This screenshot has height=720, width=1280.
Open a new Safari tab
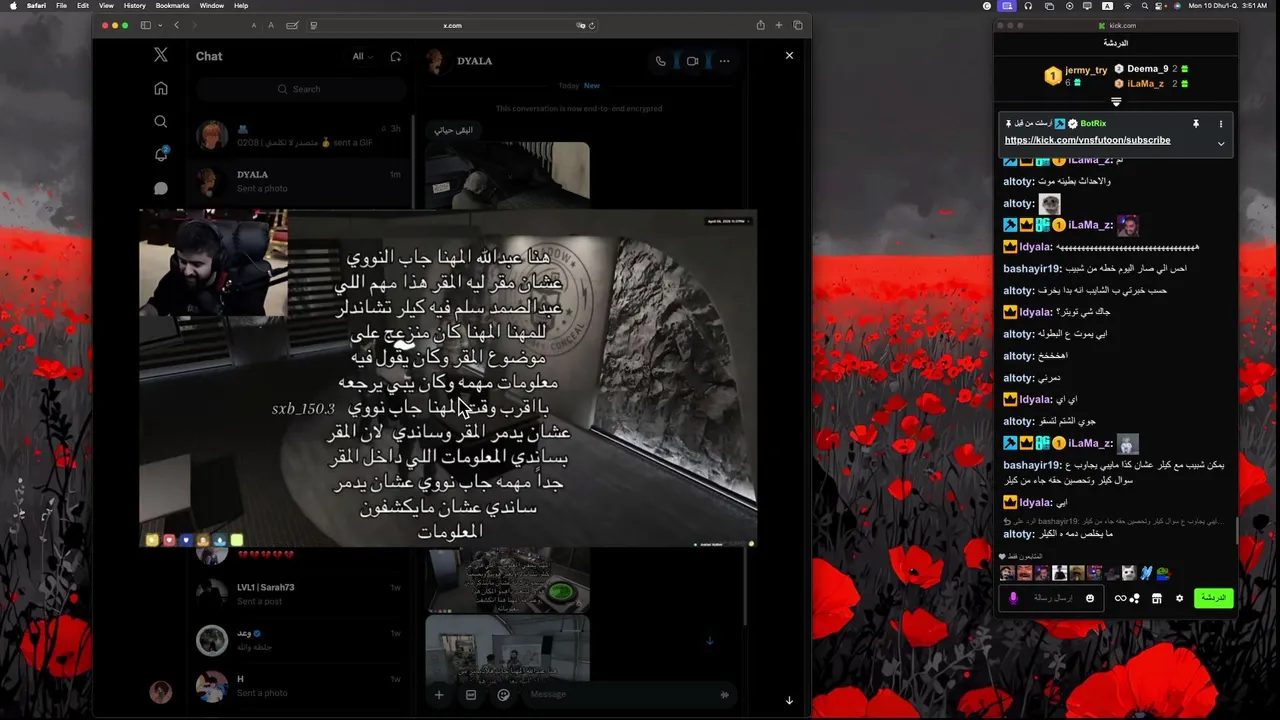(778, 25)
